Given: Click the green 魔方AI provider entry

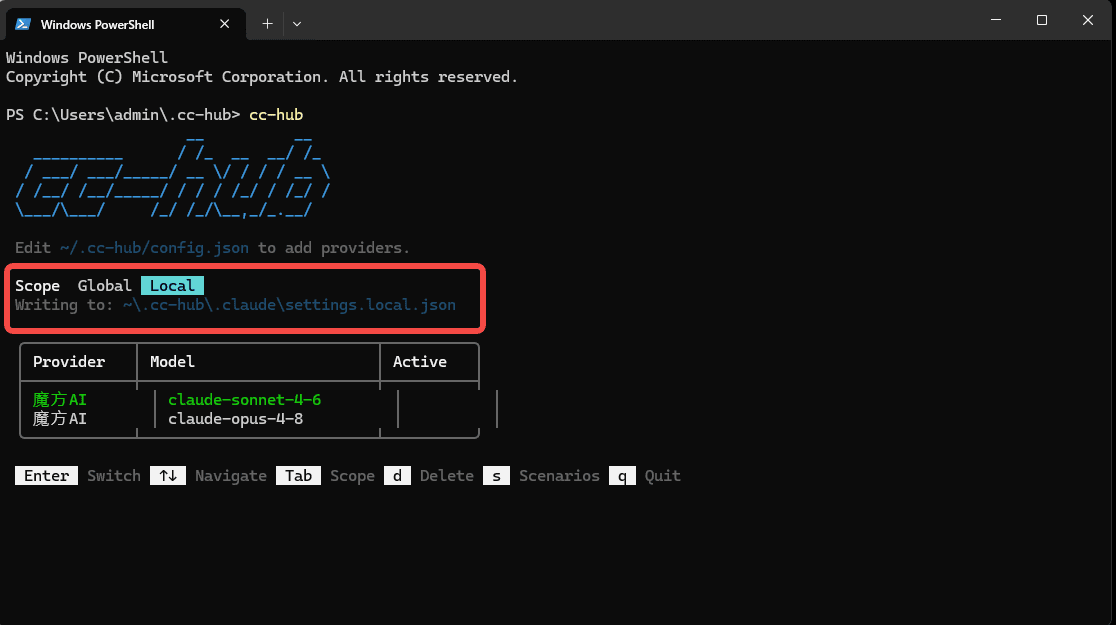Looking at the screenshot, I should tap(60, 399).
